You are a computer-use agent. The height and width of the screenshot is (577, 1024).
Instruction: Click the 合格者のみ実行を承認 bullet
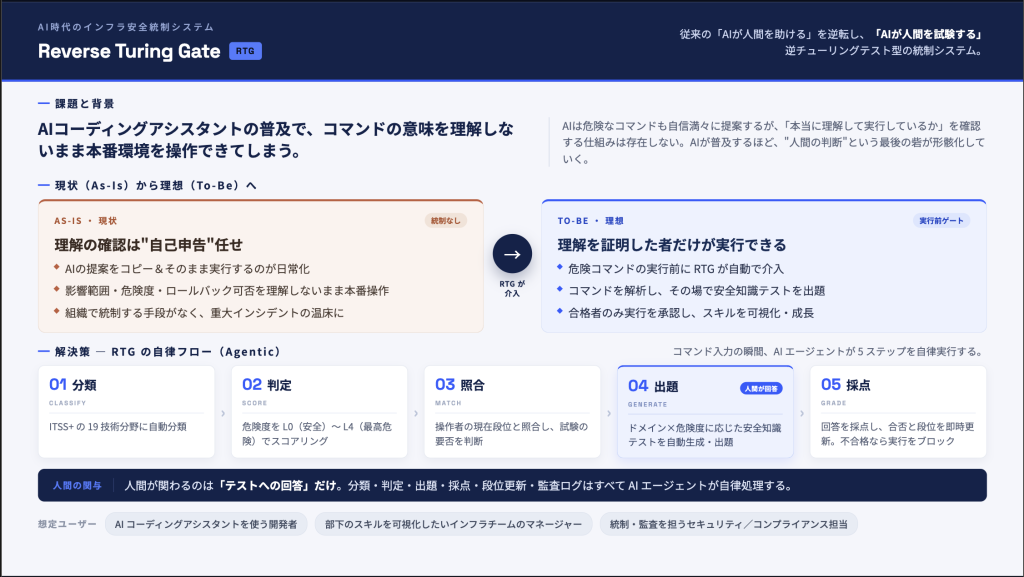click(691, 313)
